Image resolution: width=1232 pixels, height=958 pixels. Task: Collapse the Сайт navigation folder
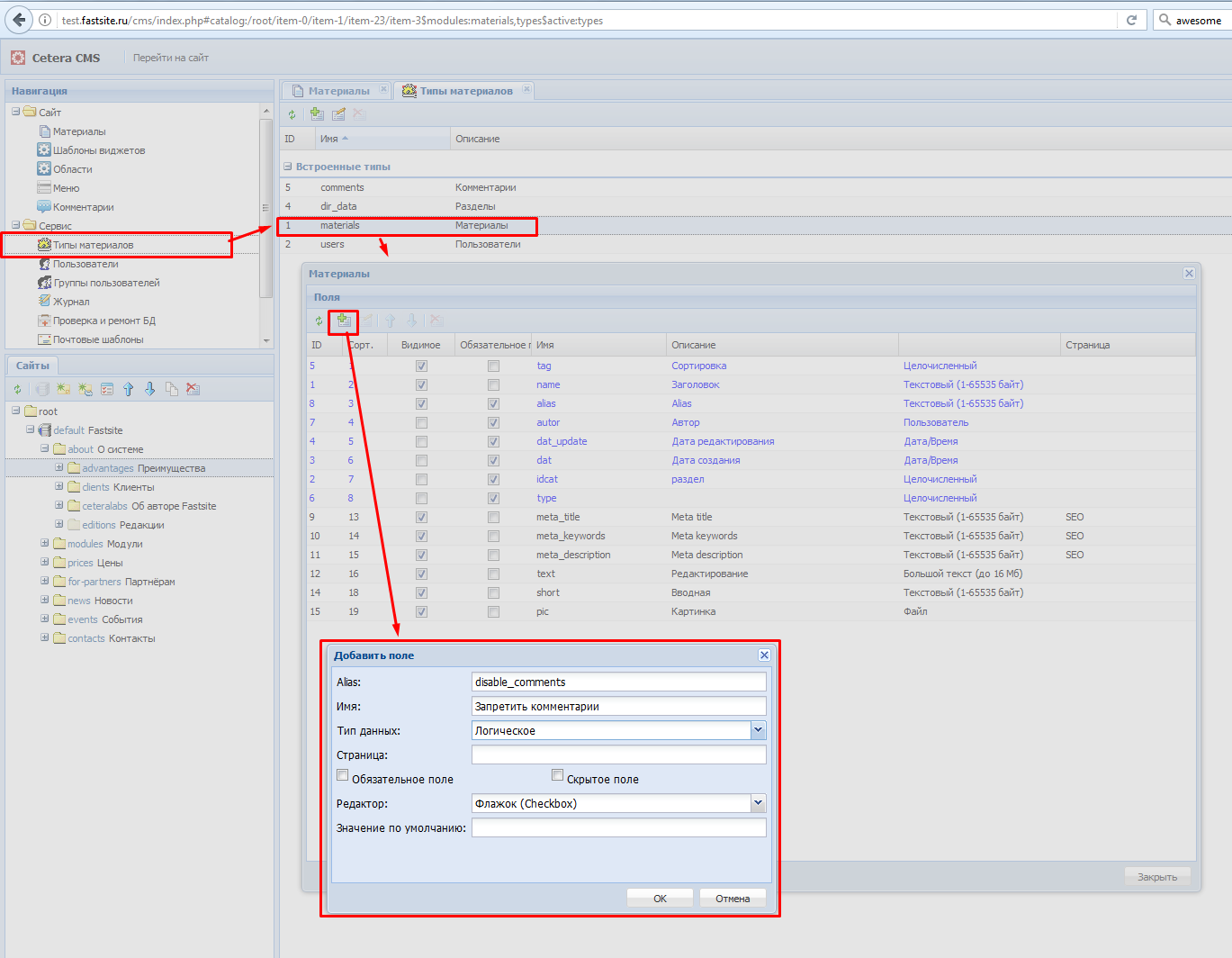(16, 112)
